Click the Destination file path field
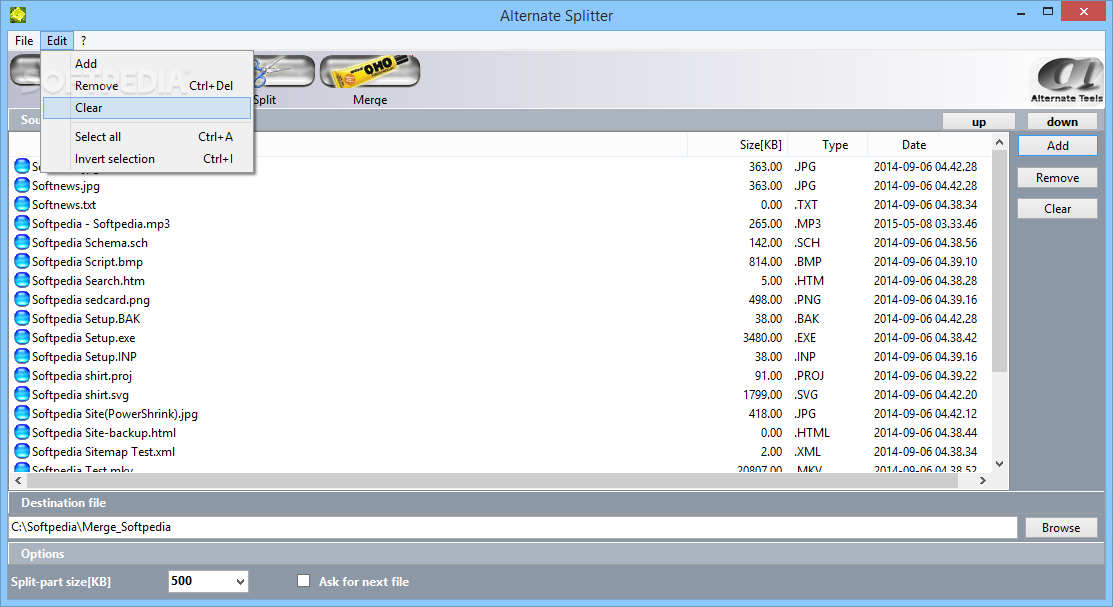 pyautogui.click(x=512, y=527)
